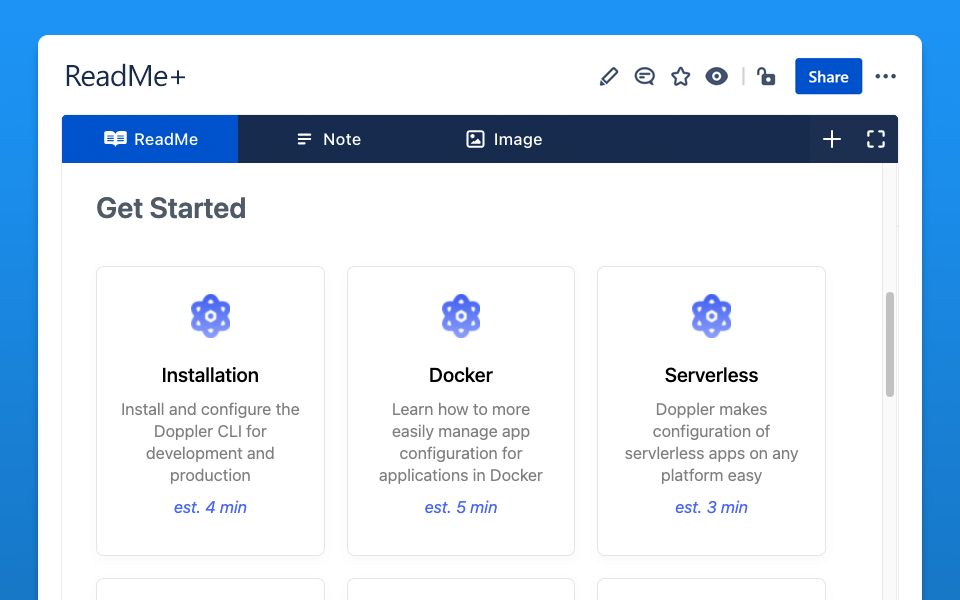
Task: Switch to the Image tab
Action: tap(504, 139)
